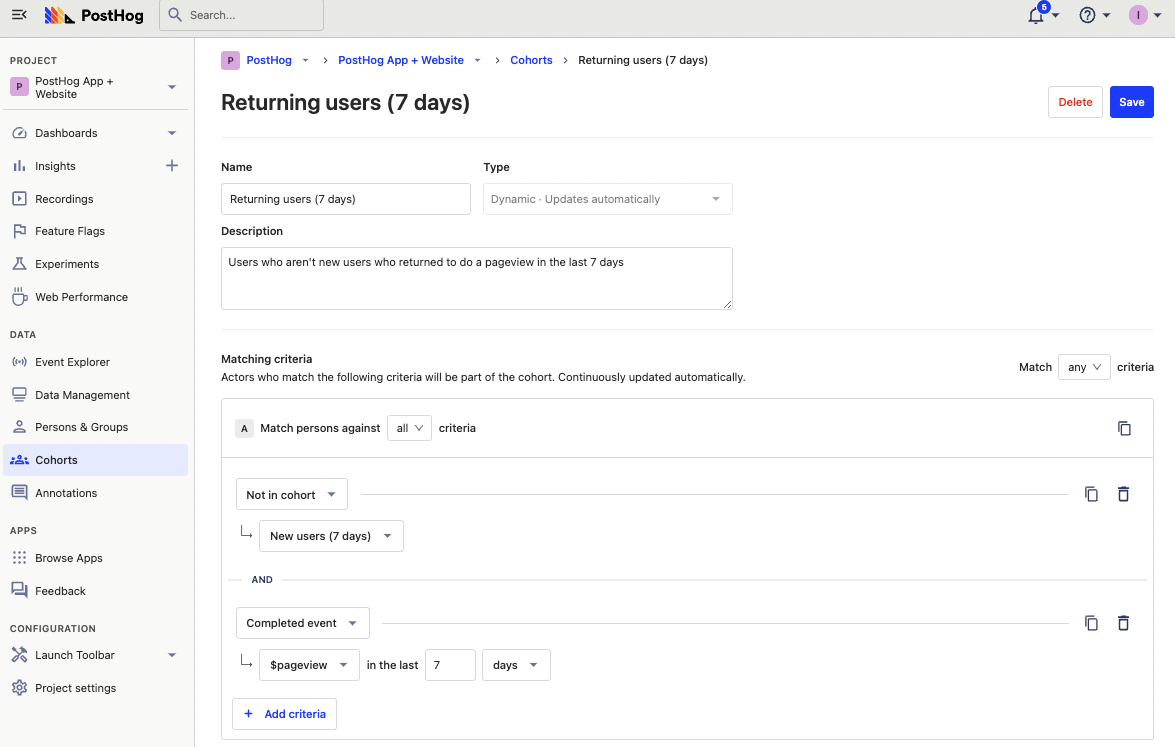Image resolution: width=1175 pixels, height=747 pixels.
Task: Click the Cohorts breadcrumb link
Action: (531, 60)
